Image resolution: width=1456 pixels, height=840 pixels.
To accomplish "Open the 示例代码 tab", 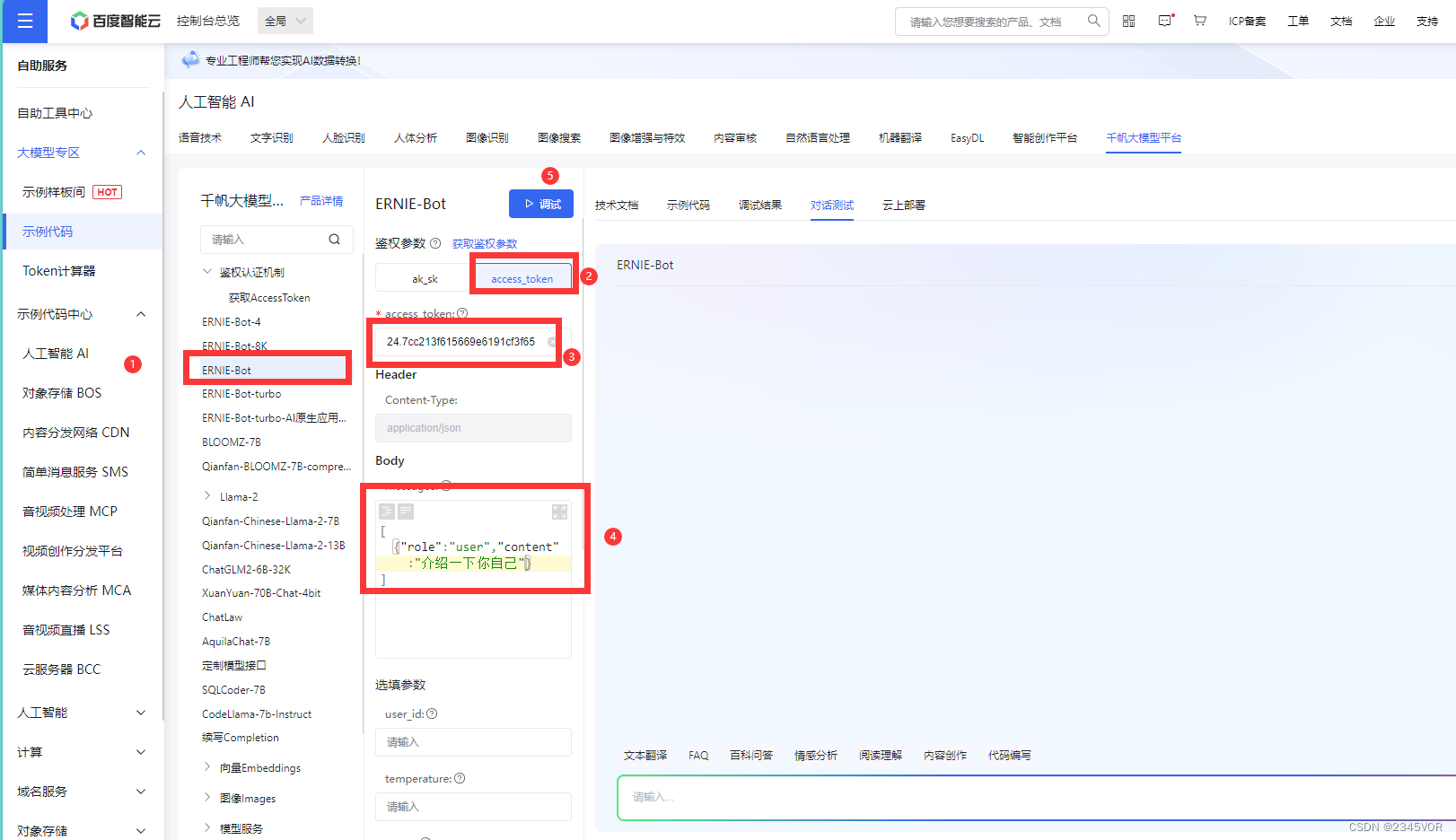I will [x=689, y=206].
